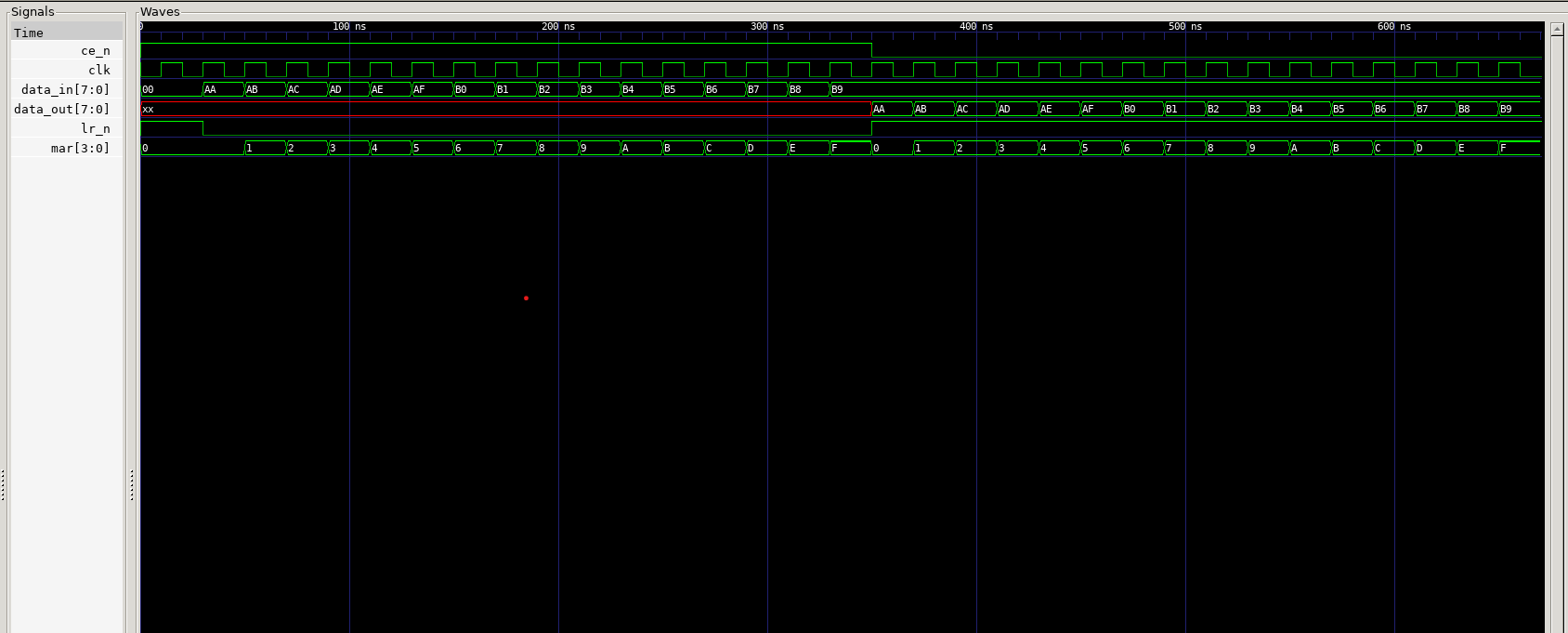Select the data_in[7:0] signal
The image size is (1568, 633).
(x=65, y=90)
